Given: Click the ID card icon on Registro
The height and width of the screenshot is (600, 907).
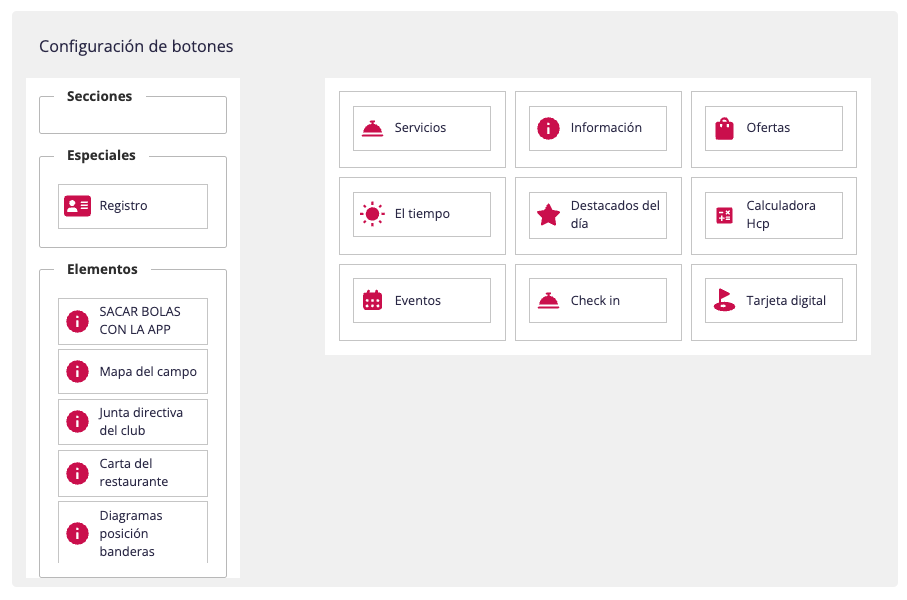Looking at the screenshot, I should [x=78, y=206].
